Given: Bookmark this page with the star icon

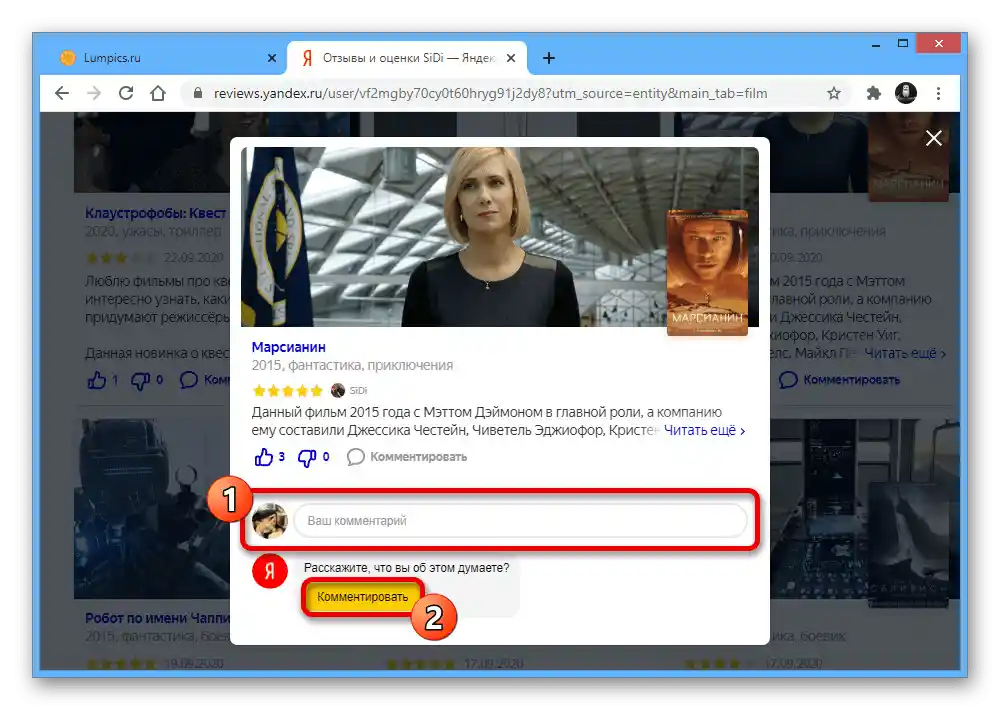Looking at the screenshot, I should point(834,93).
